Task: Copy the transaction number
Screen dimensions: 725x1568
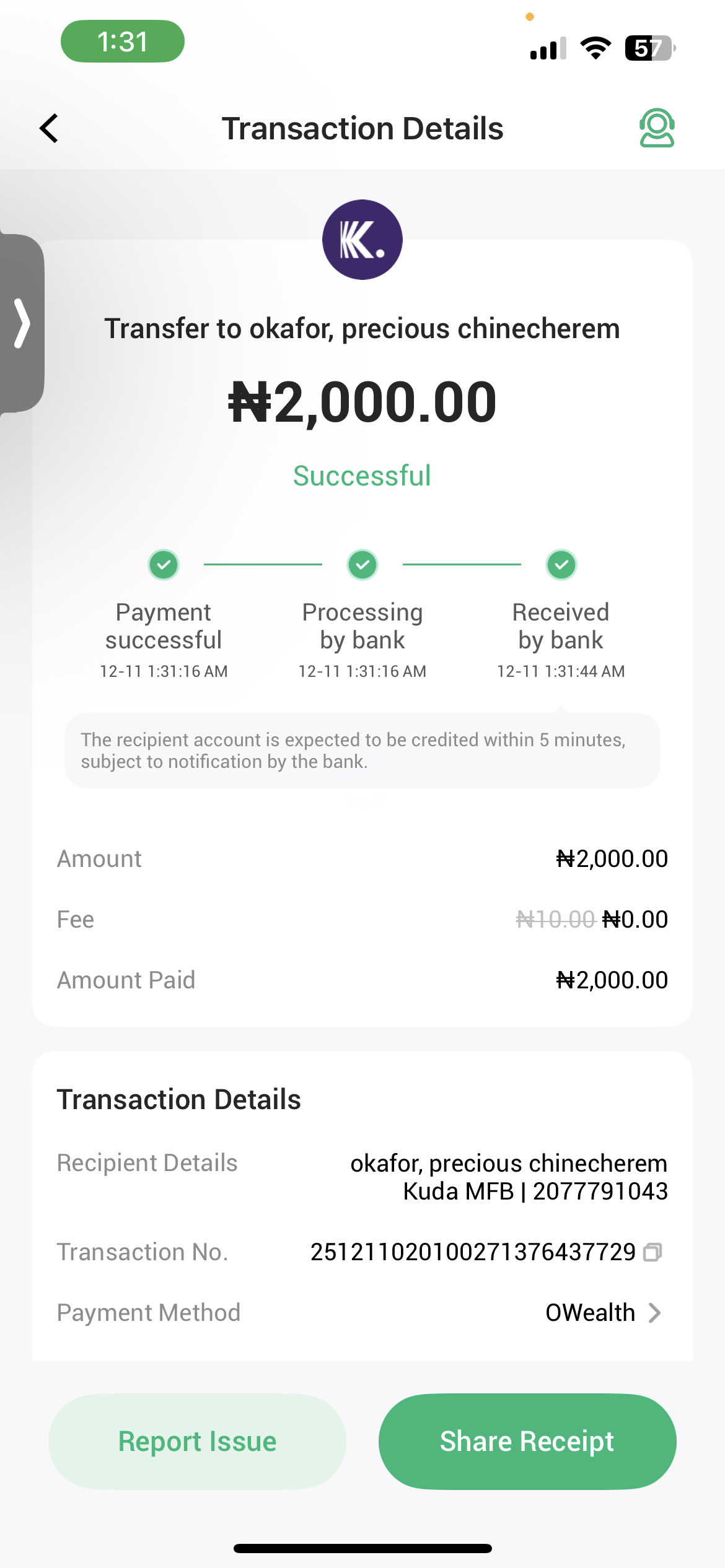Action: [x=652, y=1252]
